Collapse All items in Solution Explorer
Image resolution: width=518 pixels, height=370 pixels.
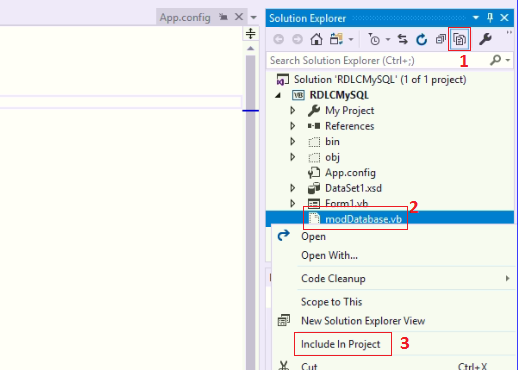pyautogui.click(x=441, y=39)
